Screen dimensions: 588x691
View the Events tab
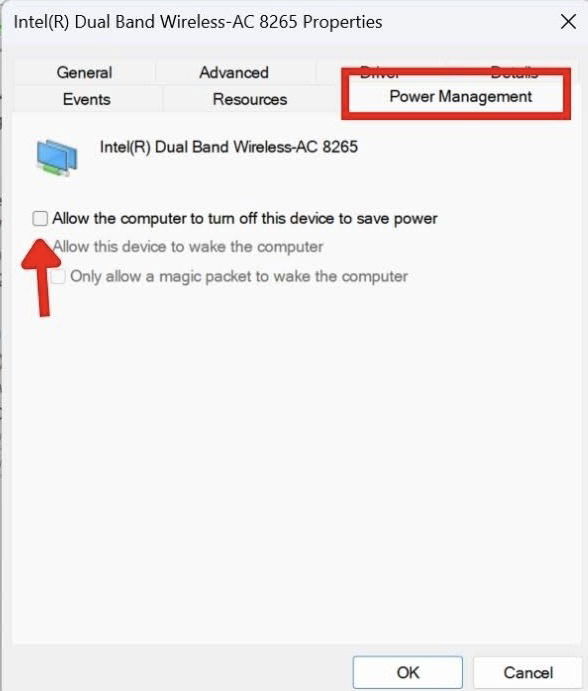coord(87,99)
